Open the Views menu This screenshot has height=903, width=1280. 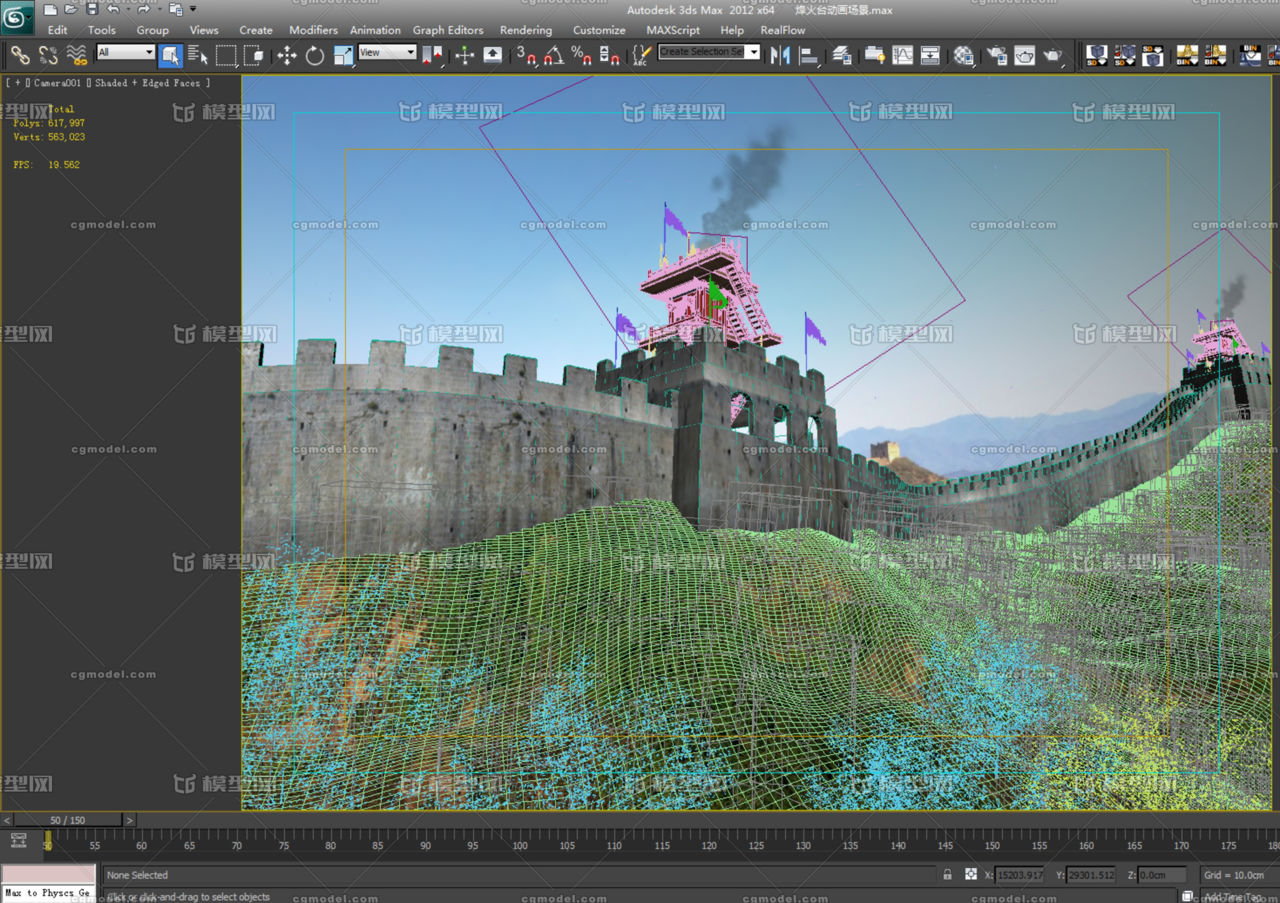pos(204,30)
